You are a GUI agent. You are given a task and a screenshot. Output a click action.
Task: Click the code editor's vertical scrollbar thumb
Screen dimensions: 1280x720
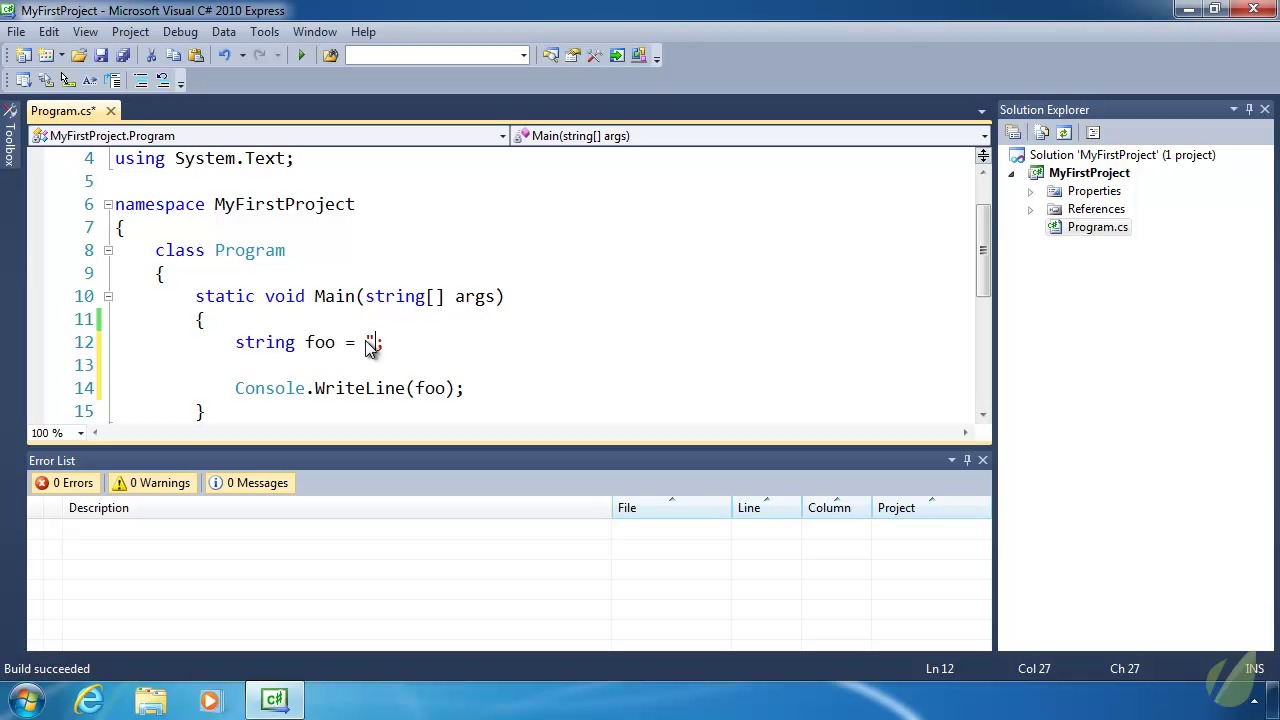pyautogui.click(x=983, y=250)
